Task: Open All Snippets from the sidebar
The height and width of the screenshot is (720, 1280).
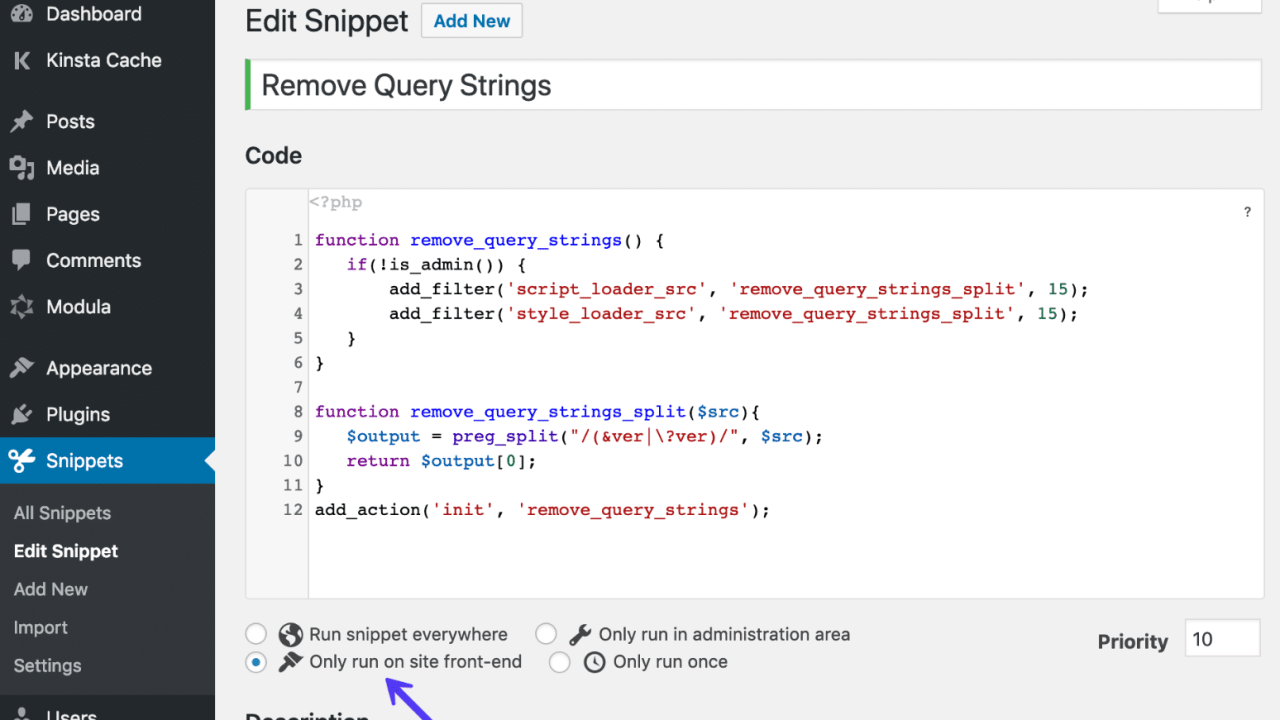Action: click(x=62, y=513)
